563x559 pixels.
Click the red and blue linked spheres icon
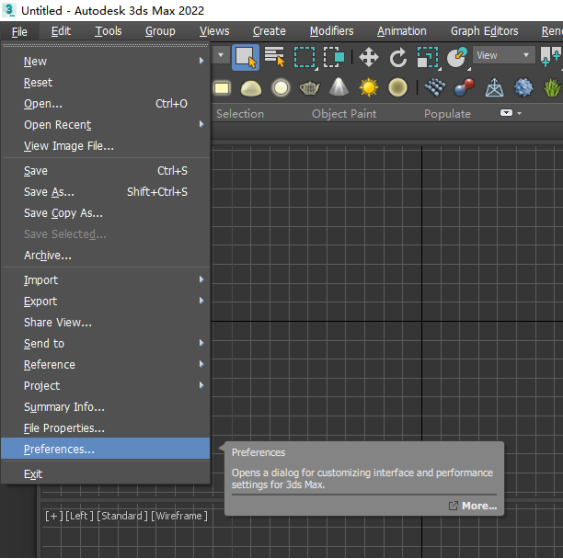pyautogui.click(x=464, y=88)
